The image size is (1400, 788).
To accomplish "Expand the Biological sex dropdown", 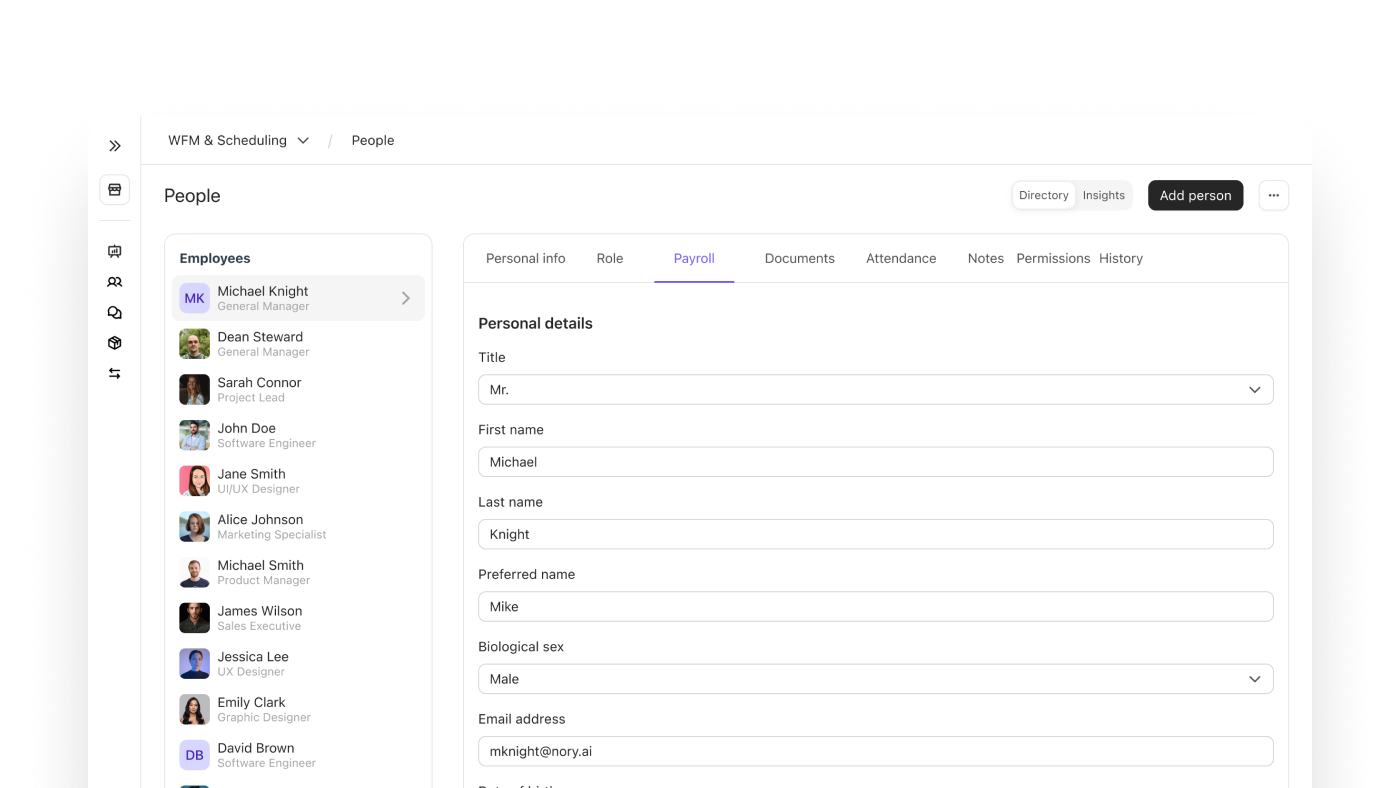I will coord(875,679).
